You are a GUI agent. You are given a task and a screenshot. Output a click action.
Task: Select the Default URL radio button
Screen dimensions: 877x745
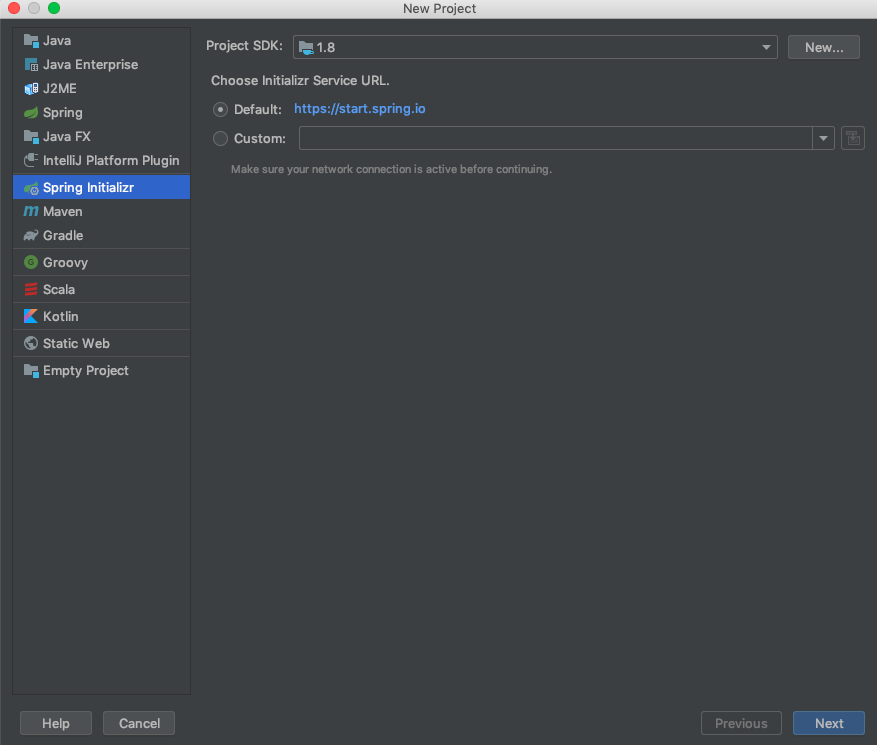point(220,110)
